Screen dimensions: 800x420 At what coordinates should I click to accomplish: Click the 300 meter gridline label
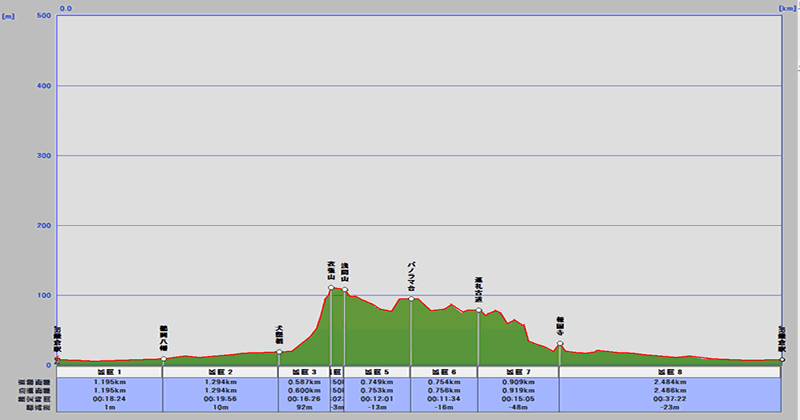43,156
